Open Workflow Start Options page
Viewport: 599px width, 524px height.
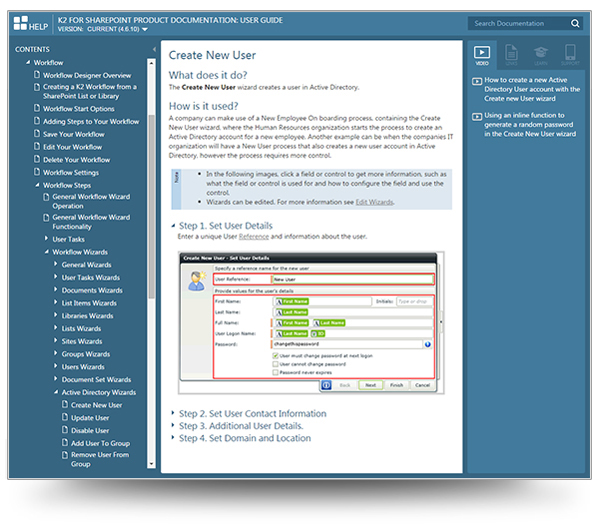[79, 109]
